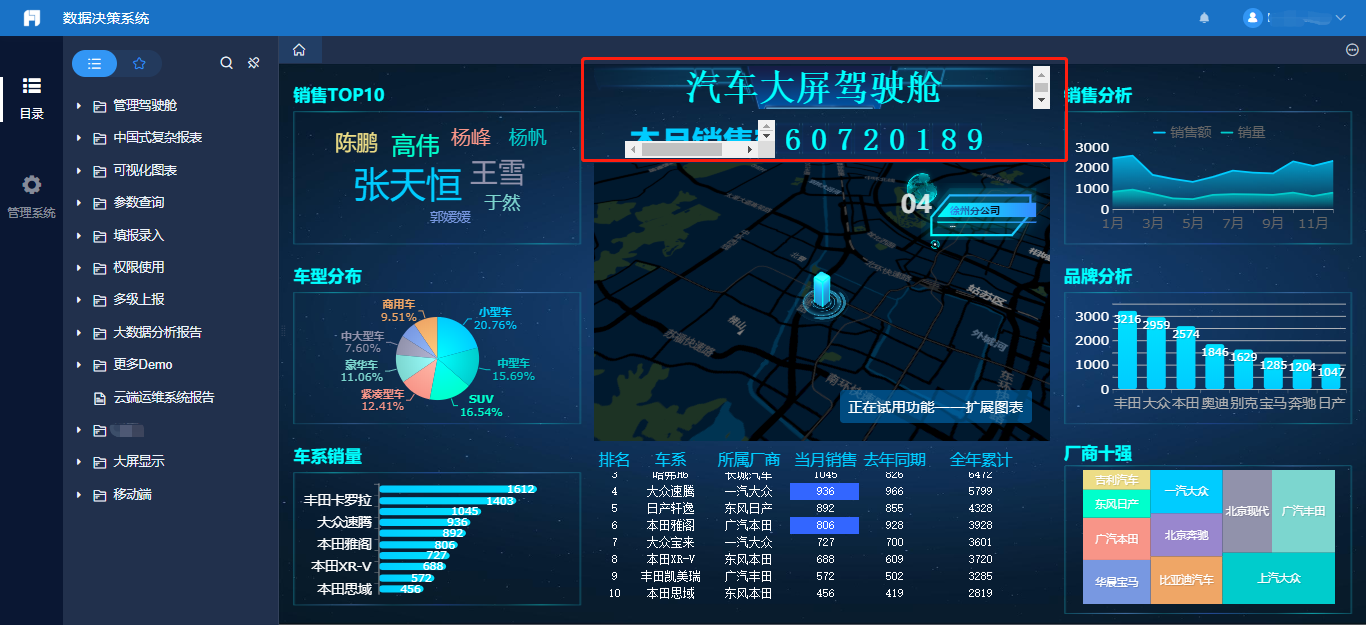
Task: Expand the 大数据分析报告 folder arrow
Action: tap(79, 333)
